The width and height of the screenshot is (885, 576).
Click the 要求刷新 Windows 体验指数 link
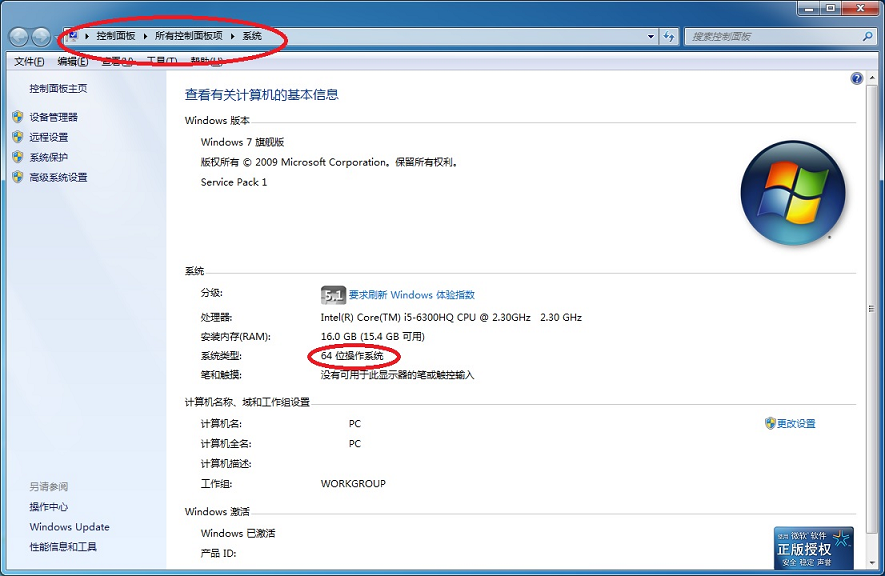pos(411,295)
